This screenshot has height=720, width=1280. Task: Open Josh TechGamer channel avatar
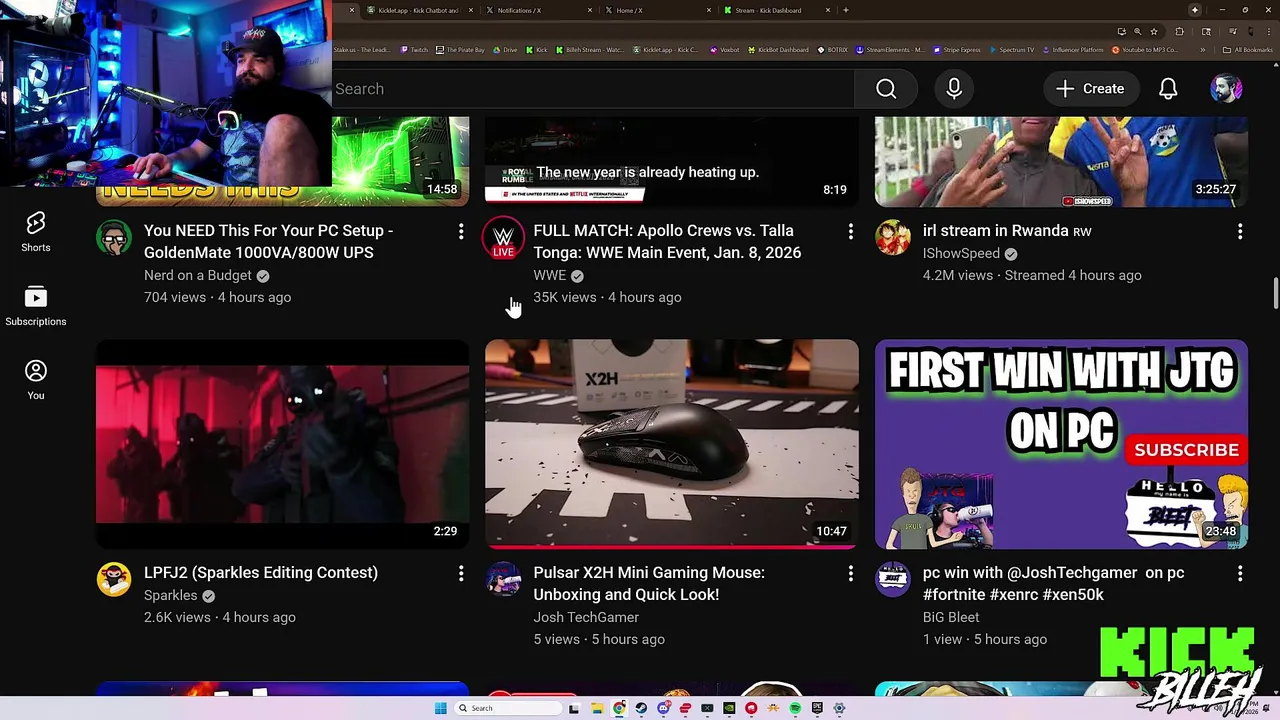[x=503, y=580]
